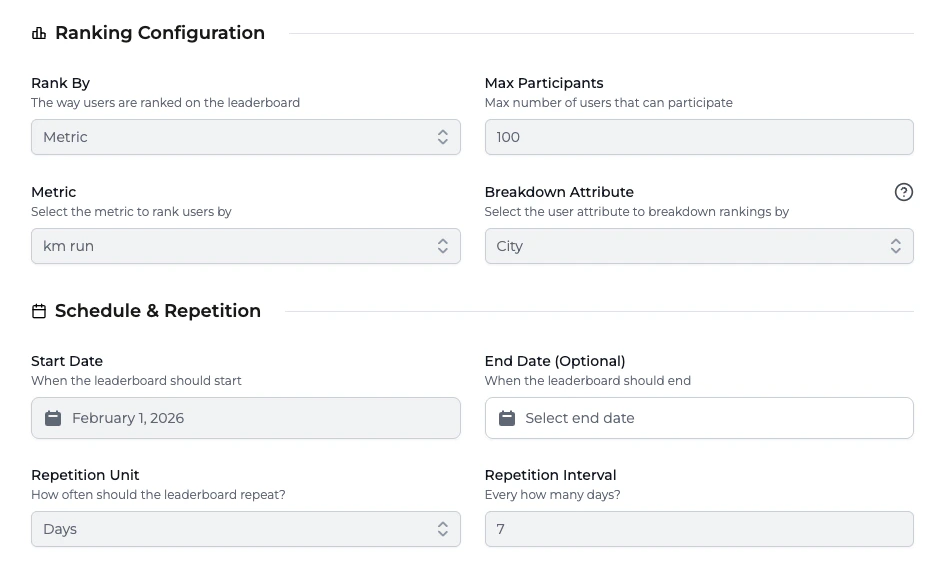The height and width of the screenshot is (569, 938).
Task: Click the End Date (Optional) label
Action: pyautogui.click(x=555, y=361)
